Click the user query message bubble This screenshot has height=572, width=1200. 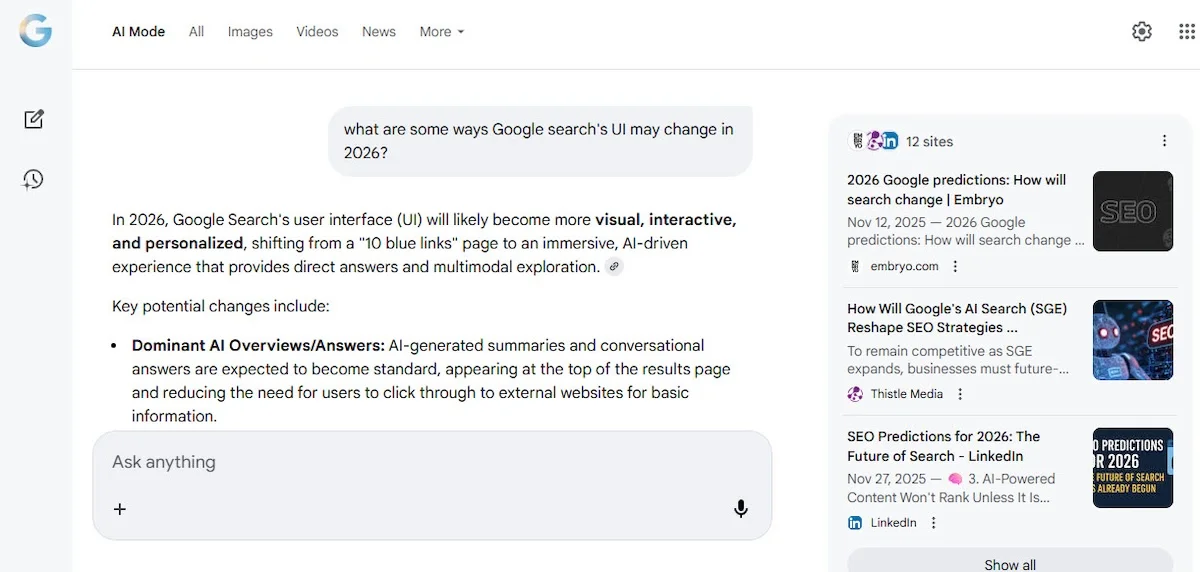[x=540, y=141]
